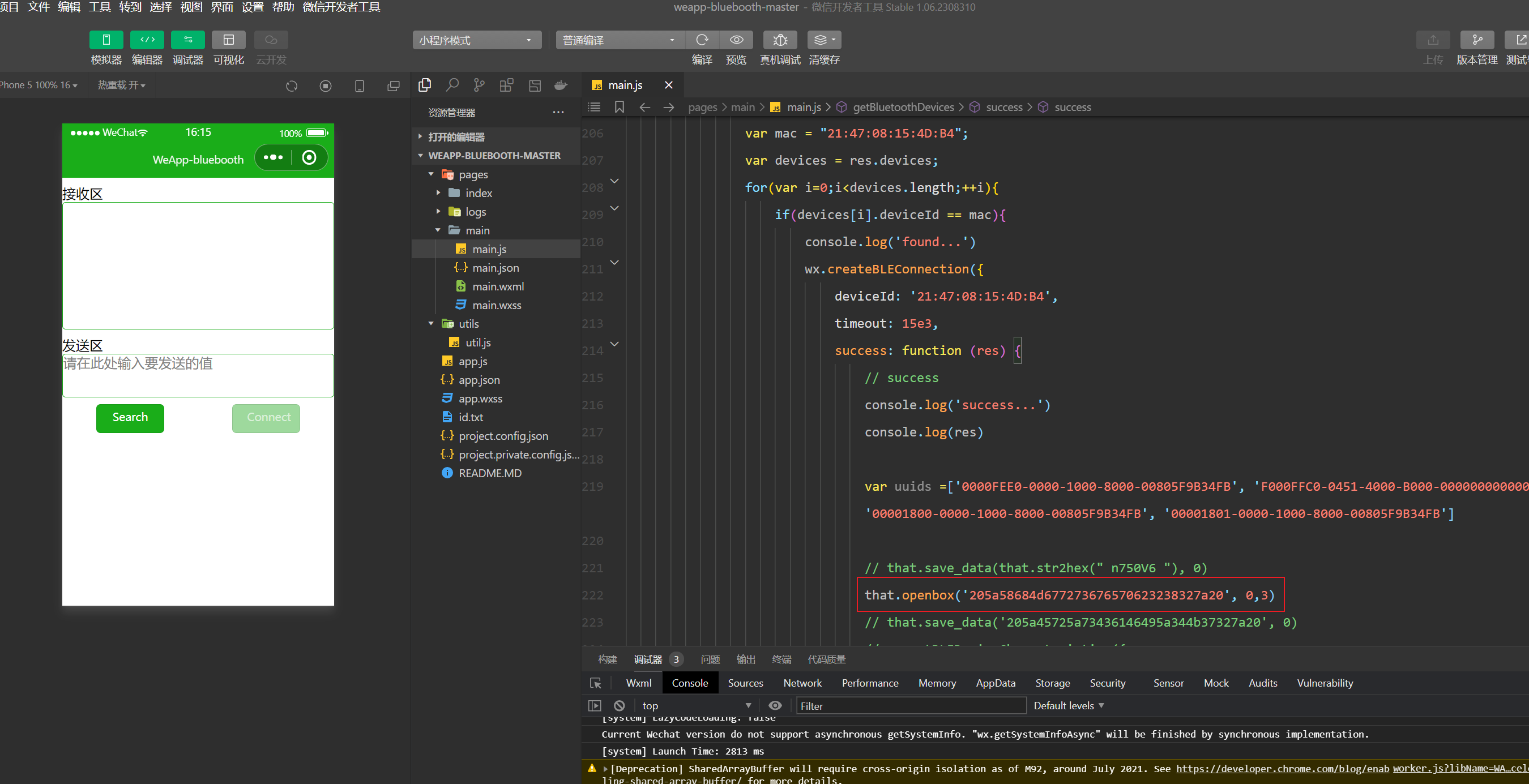Click the 预览 preview eye icon
This screenshot has width=1529, height=784.
pyautogui.click(x=736, y=40)
